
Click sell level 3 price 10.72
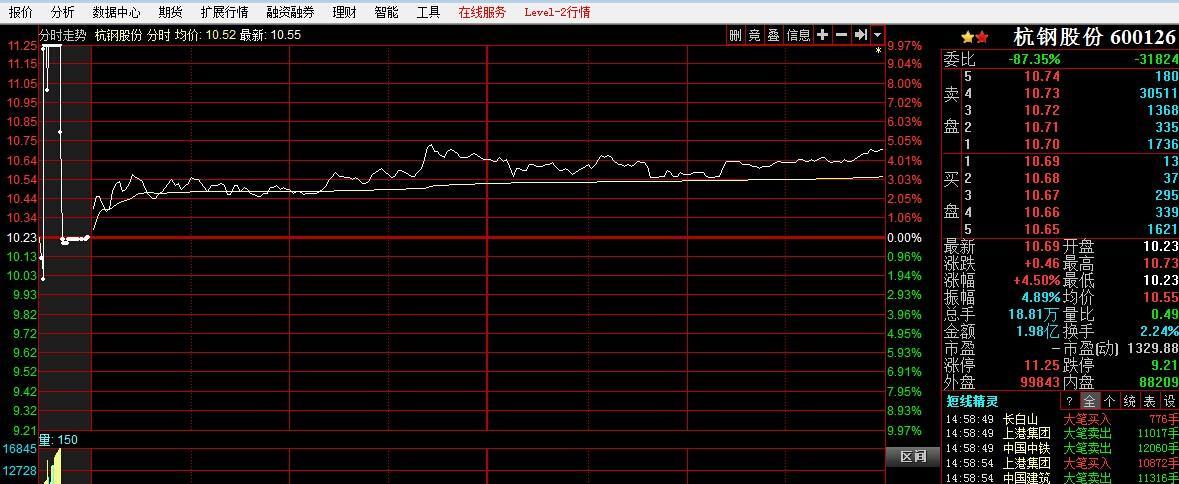click(x=1041, y=110)
